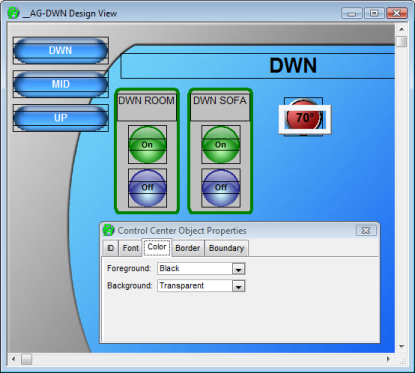Image resolution: width=415 pixels, height=373 pixels.
Task: Minimize the Design View window
Action: pos(352,13)
